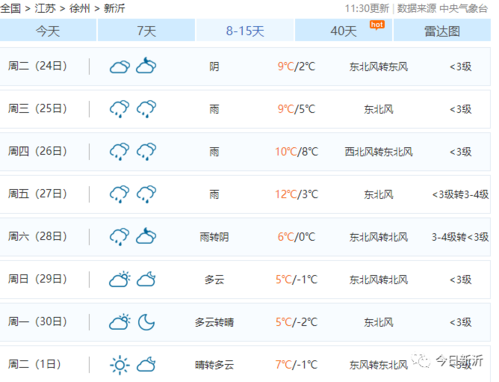Open the 40天 forecast tab
This screenshot has height=382, width=499.
pos(343,31)
